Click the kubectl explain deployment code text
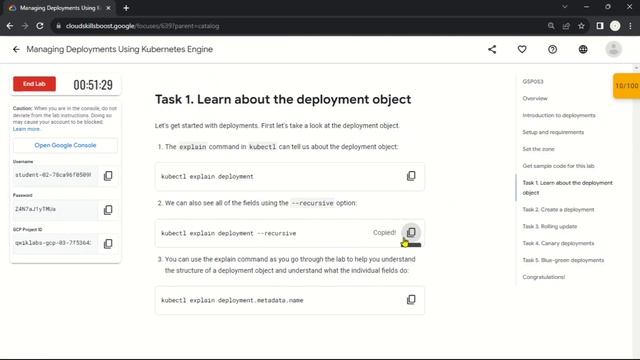The image size is (640, 360). click(x=207, y=176)
